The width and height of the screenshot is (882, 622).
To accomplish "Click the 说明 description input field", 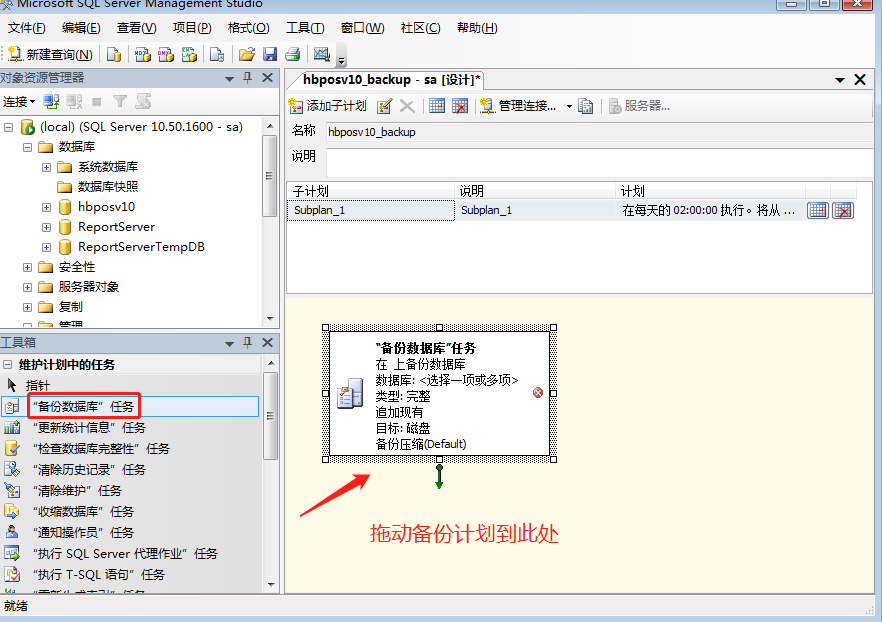I will tap(600, 163).
